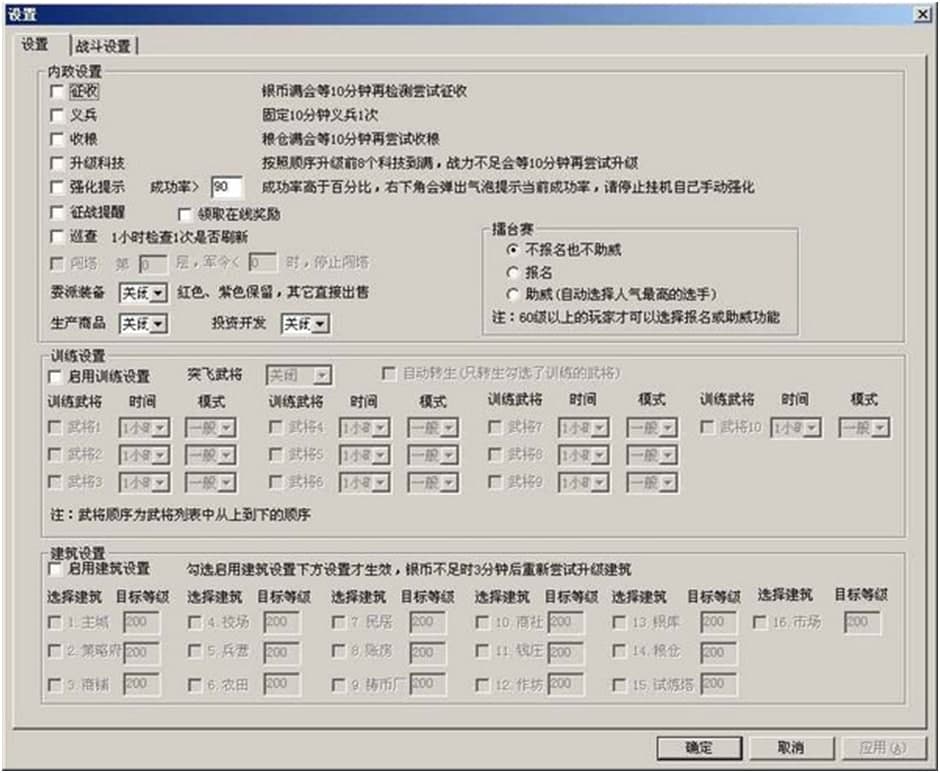940x773 pixels.
Task: Open 武将2 时间 dropdown
Action: (144, 456)
